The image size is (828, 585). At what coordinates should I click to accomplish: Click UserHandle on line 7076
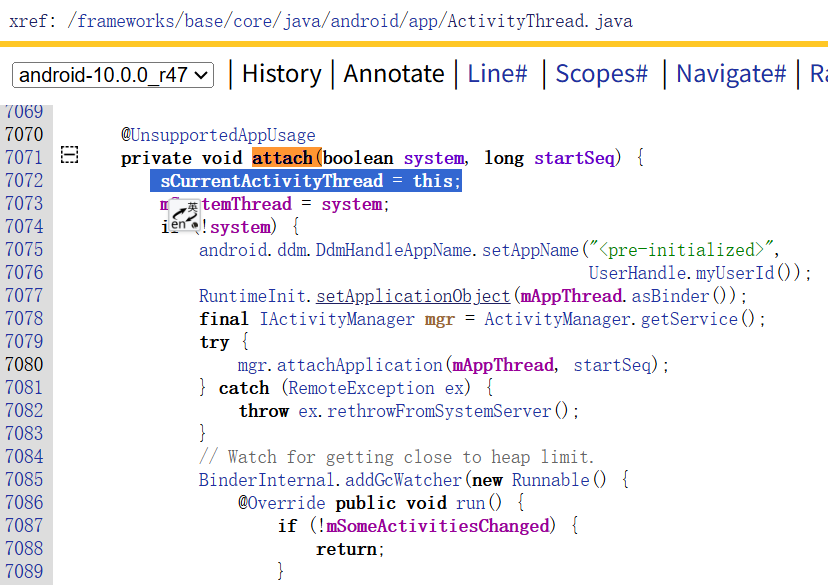coord(637,273)
